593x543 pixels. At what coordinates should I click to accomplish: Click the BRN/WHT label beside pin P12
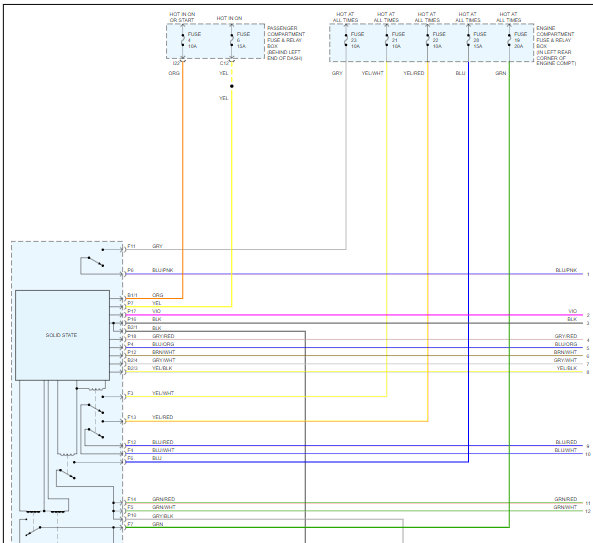tap(163, 352)
